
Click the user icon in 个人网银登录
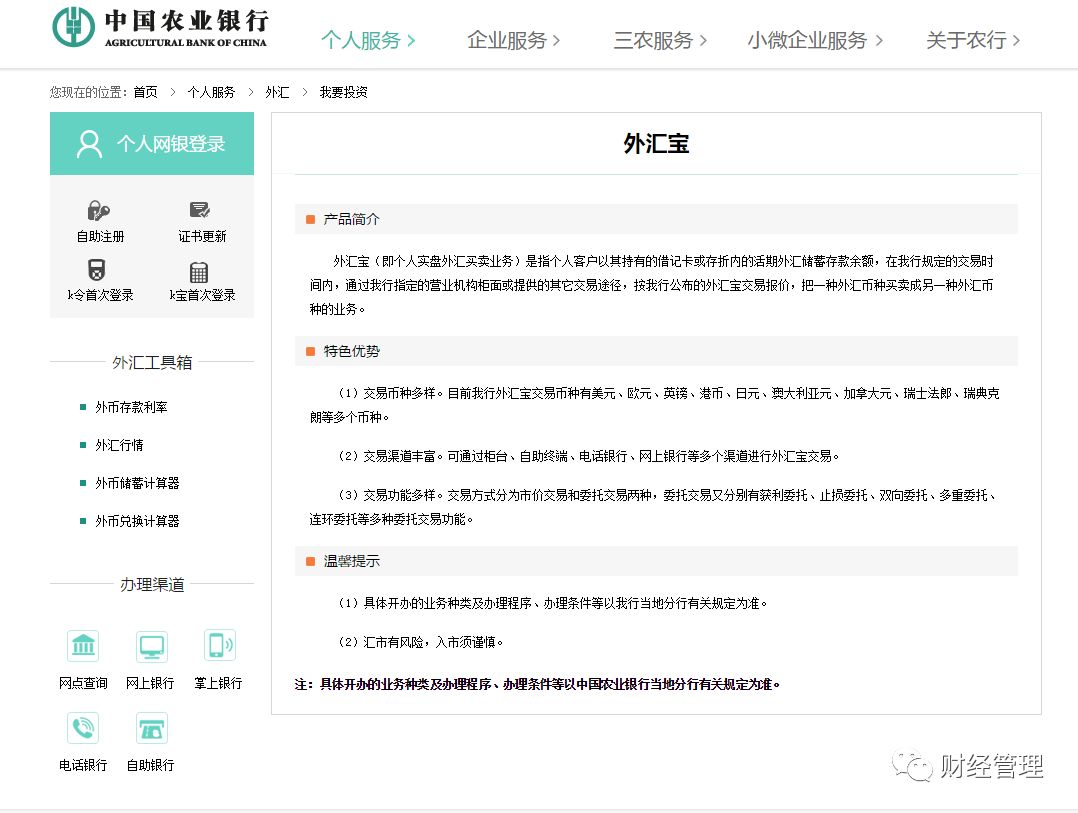(89, 144)
